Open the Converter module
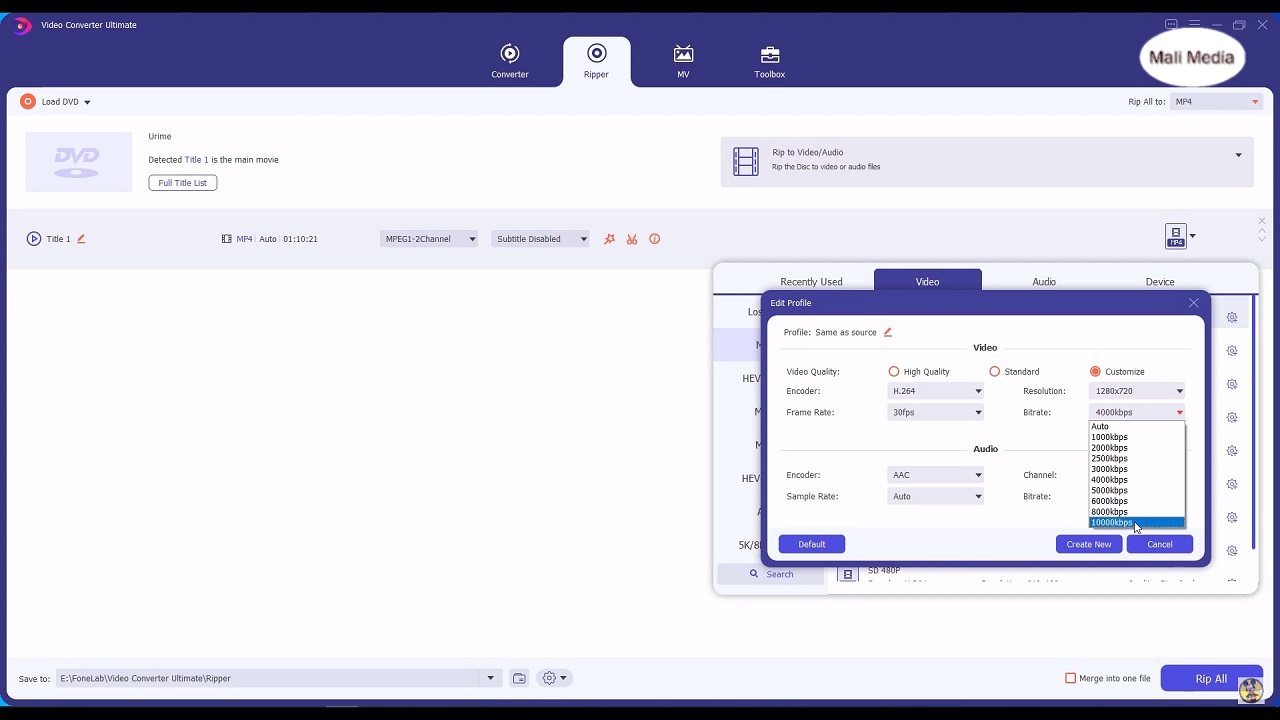This screenshot has height=720, width=1280. [509, 61]
